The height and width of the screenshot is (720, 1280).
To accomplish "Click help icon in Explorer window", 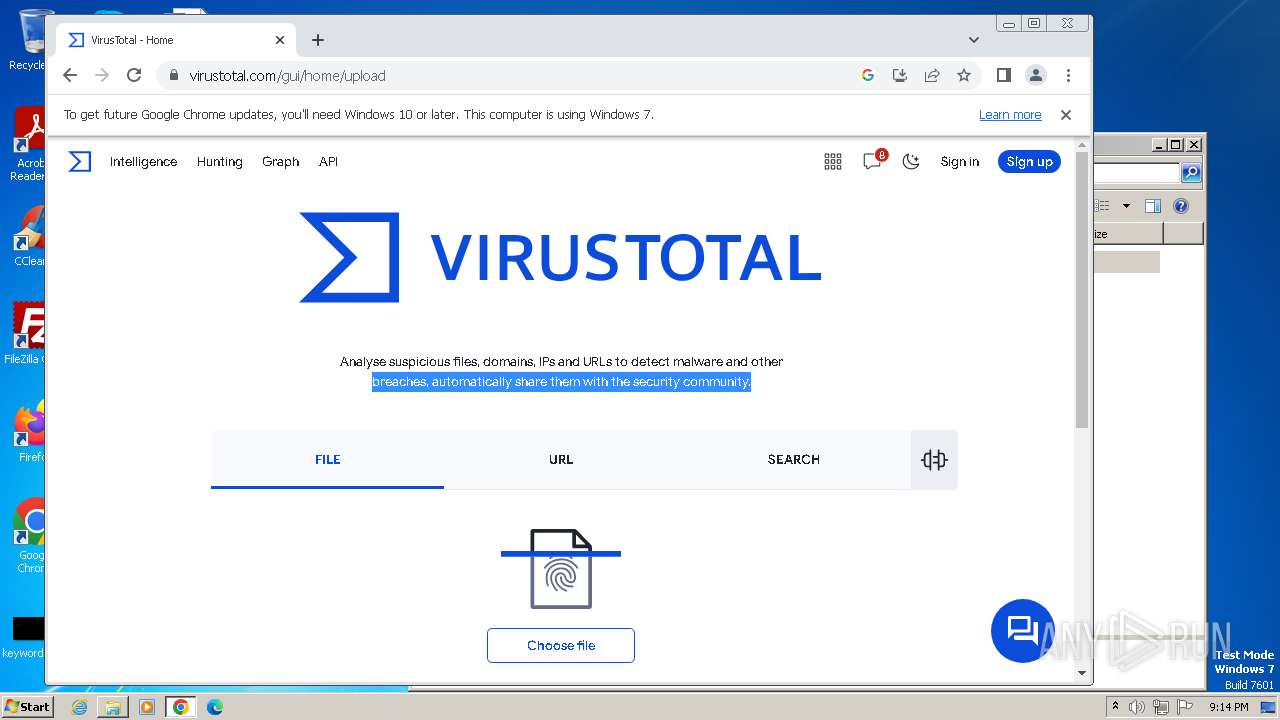I will tap(1181, 206).
